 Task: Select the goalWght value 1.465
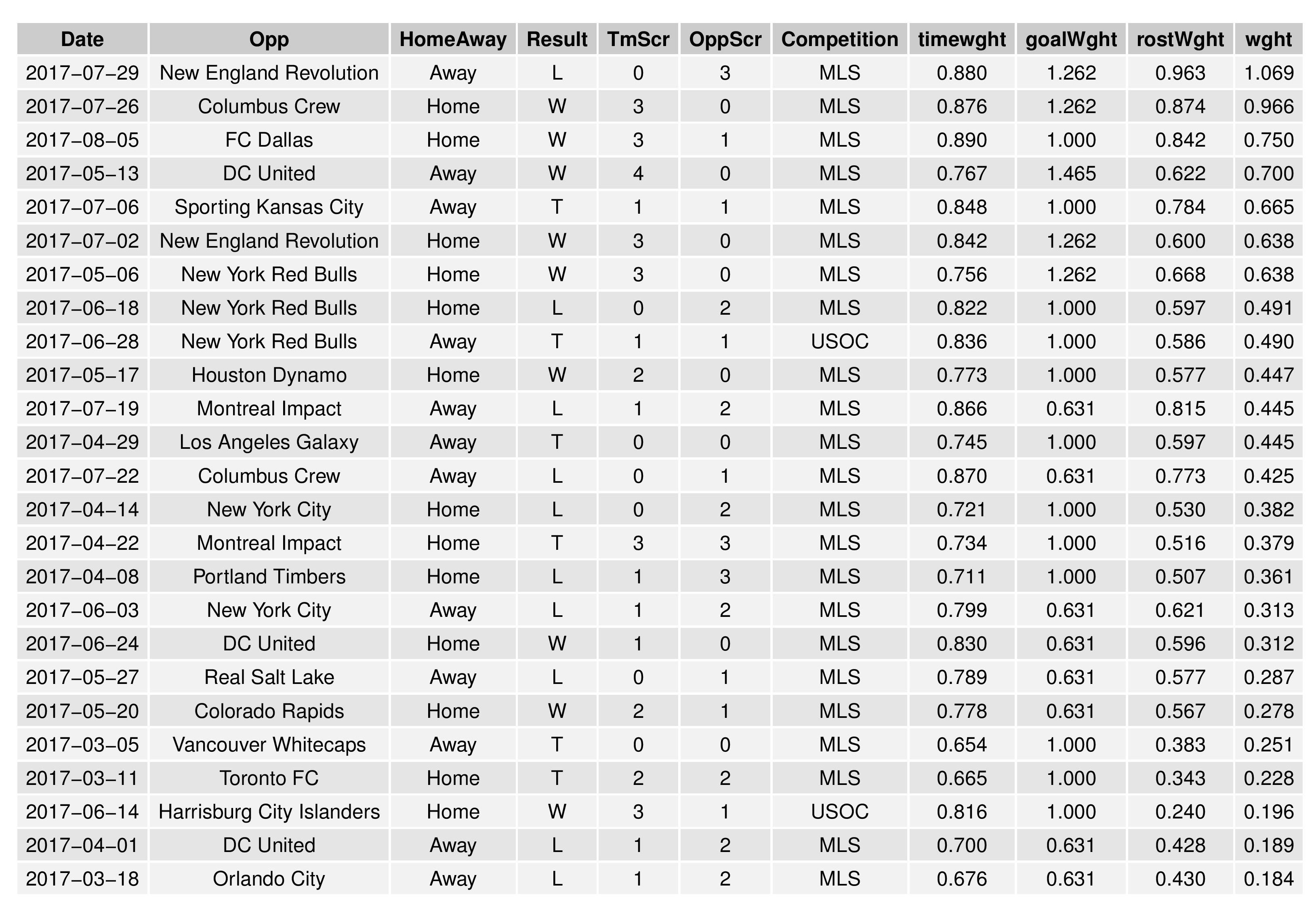1071,173
